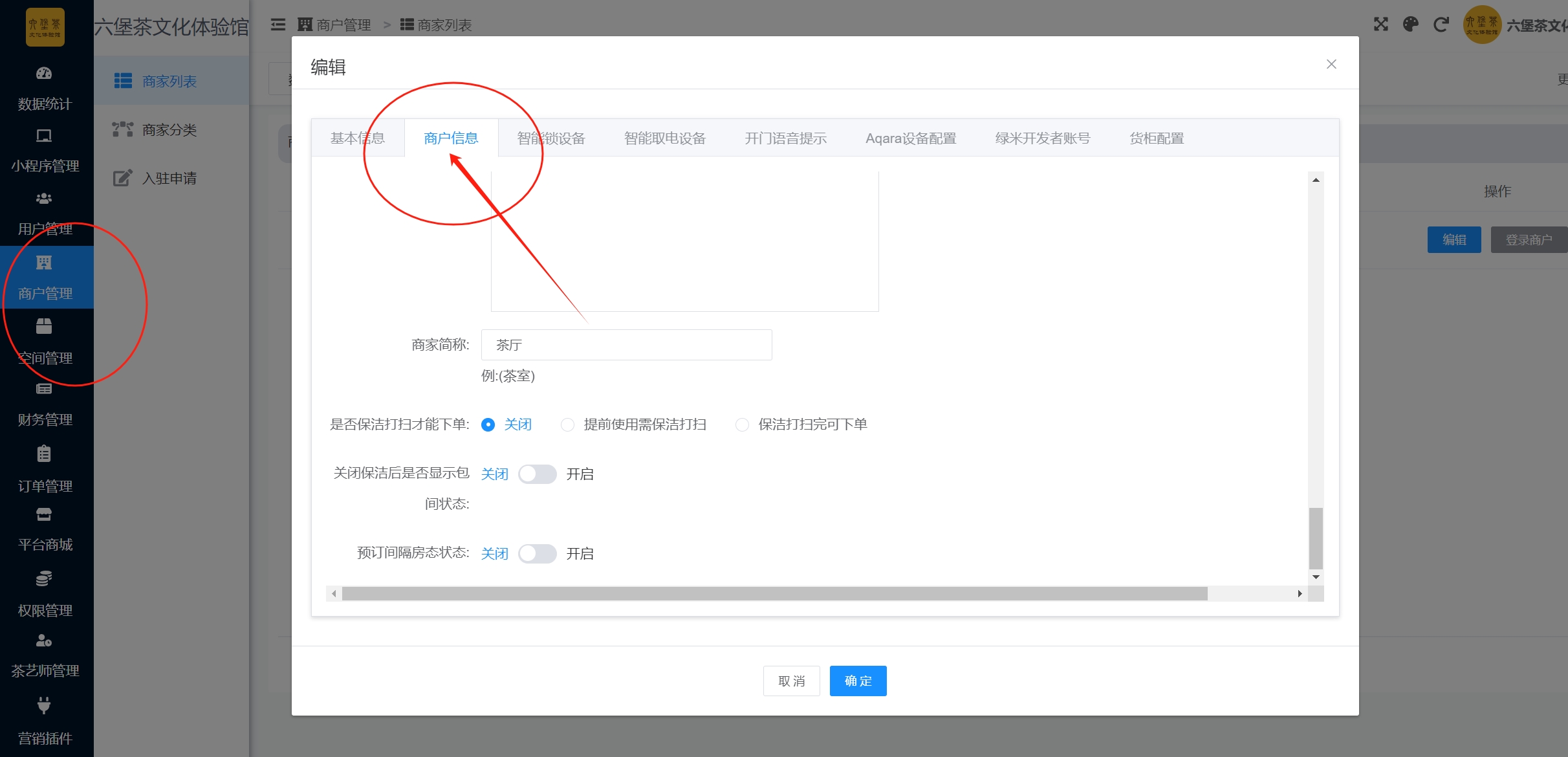Click the scroll down arrow of form
Viewport: 1568px width, 757px height.
pyautogui.click(x=1316, y=576)
